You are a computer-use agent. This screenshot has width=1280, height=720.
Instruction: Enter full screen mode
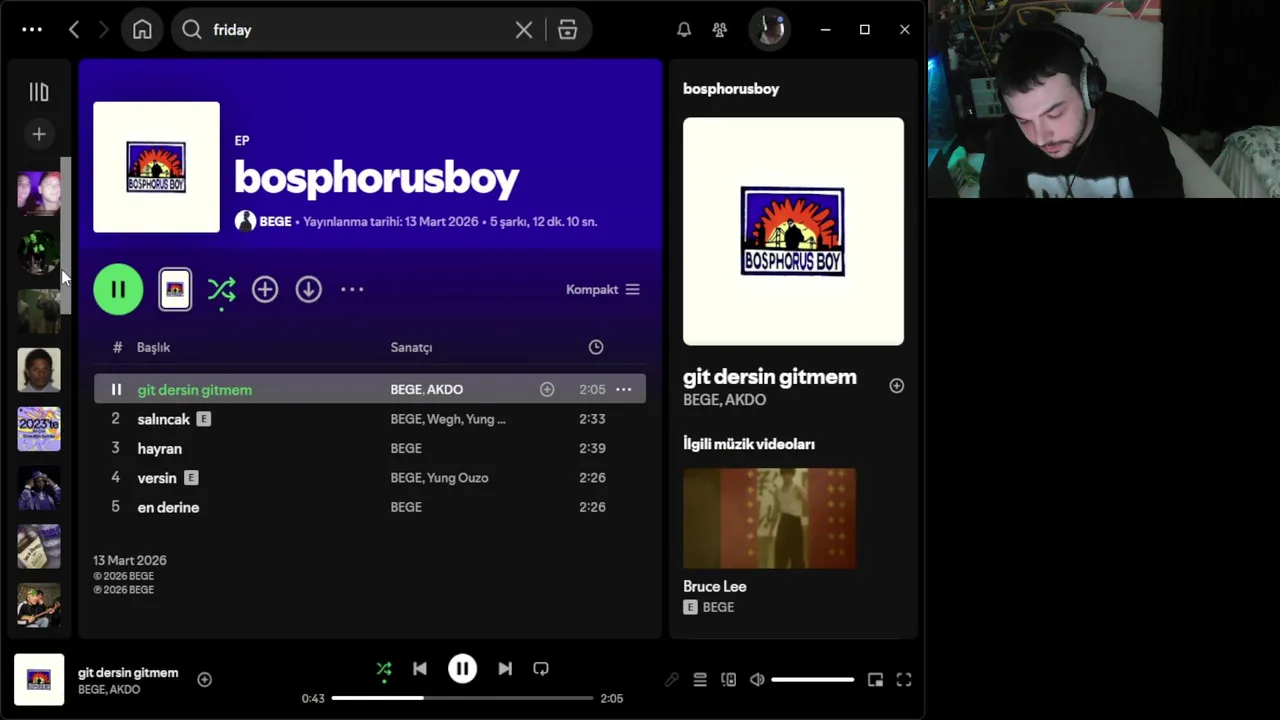point(904,680)
